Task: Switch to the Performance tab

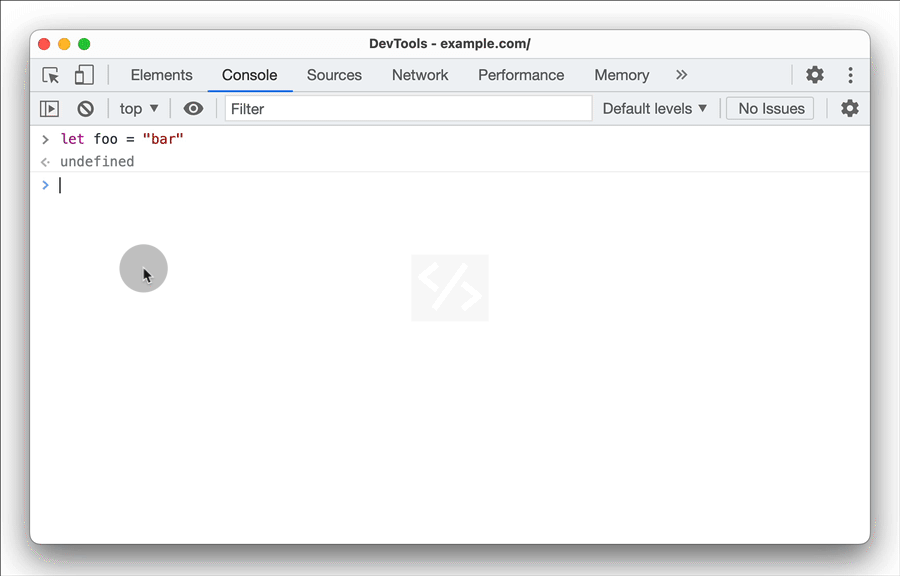Action: [521, 75]
